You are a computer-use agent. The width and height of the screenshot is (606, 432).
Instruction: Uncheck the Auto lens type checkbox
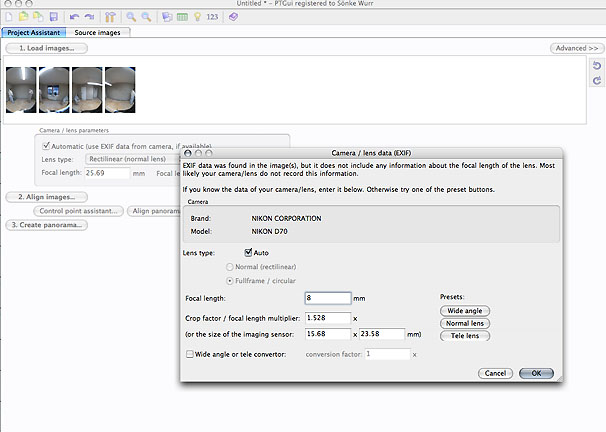click(x=249, y=252)
